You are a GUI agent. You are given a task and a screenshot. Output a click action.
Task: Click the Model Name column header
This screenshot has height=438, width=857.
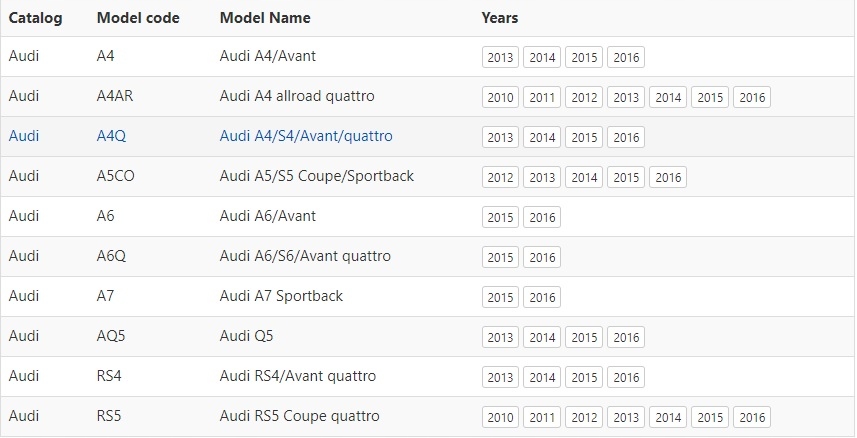pos(265,18)
